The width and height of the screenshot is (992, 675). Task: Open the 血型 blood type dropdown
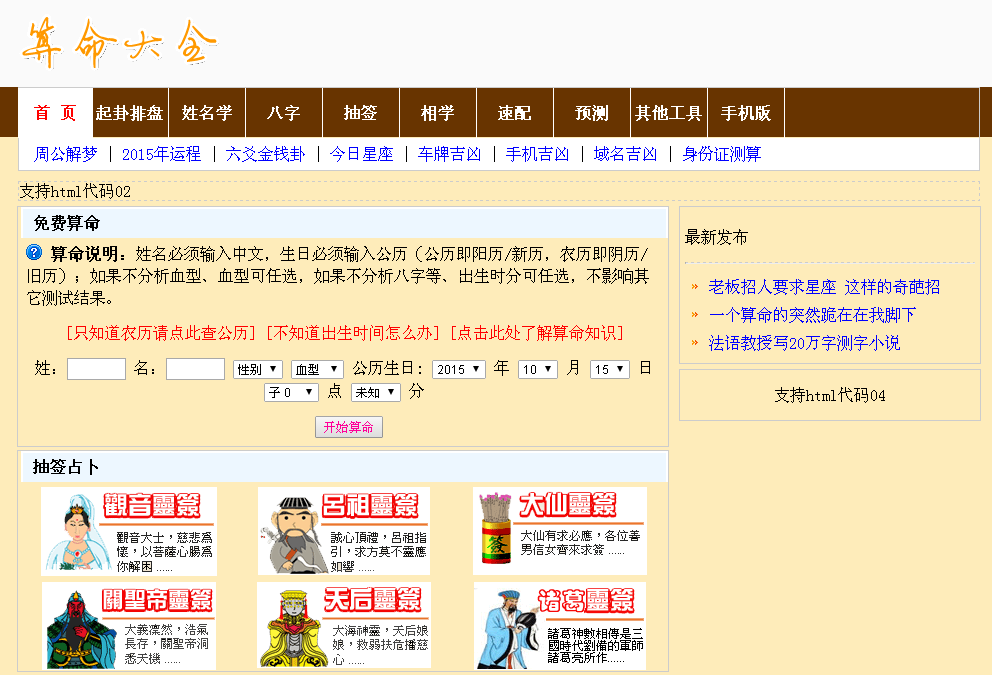point(316,368)
